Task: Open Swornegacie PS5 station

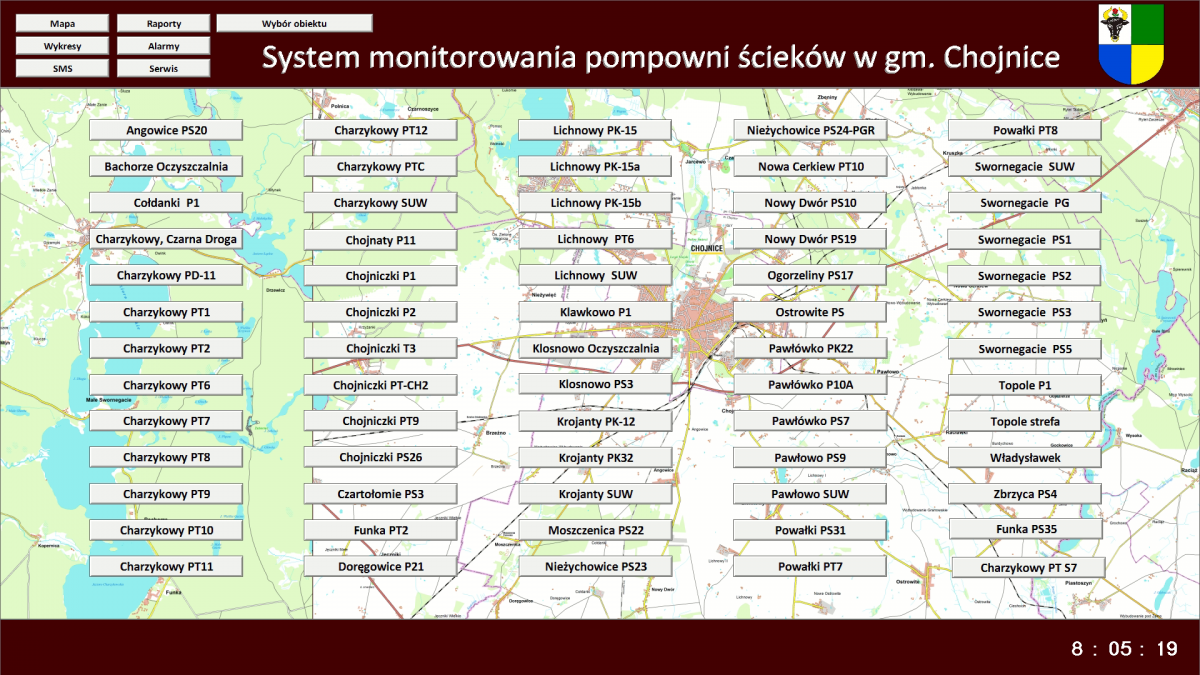Action: point(1025,349)
